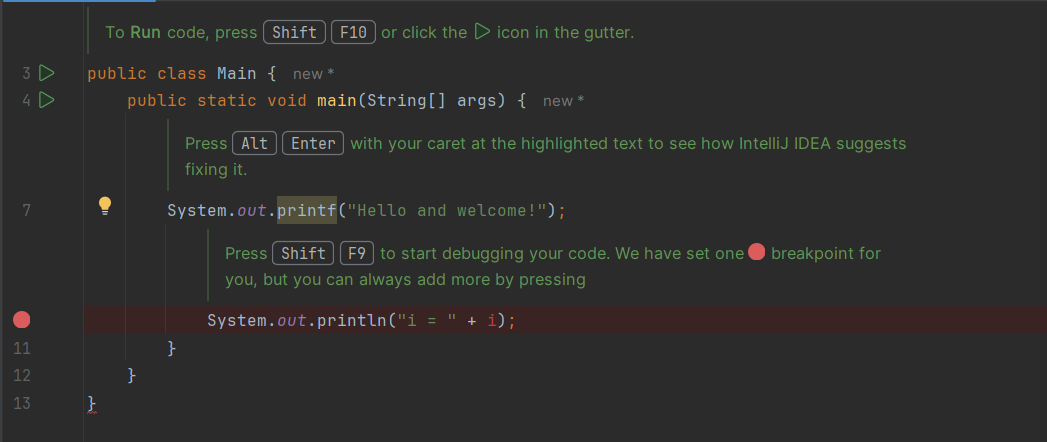Click the red variable i in println call

point(492,320)
